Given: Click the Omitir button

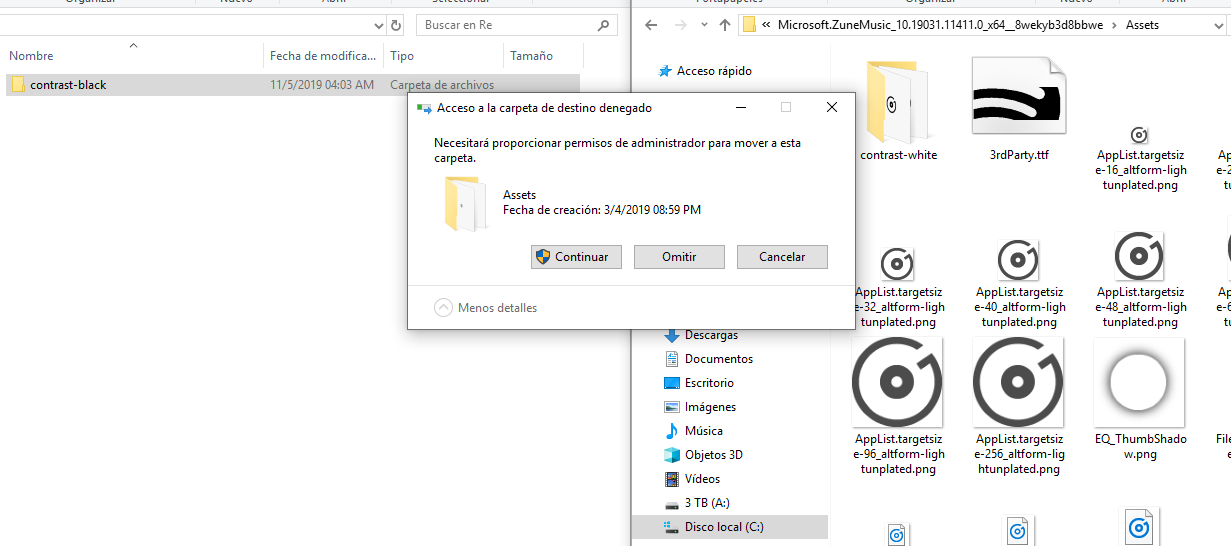Looking at the screenshot, I should pyautogui.click(x=679, y=257).
